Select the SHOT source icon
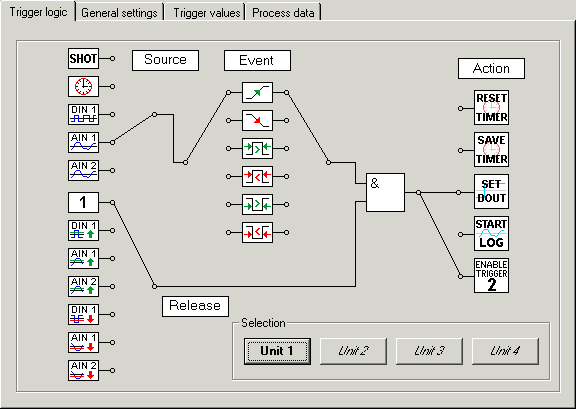Viewport: 576px width, 409px height. point(83,58)
